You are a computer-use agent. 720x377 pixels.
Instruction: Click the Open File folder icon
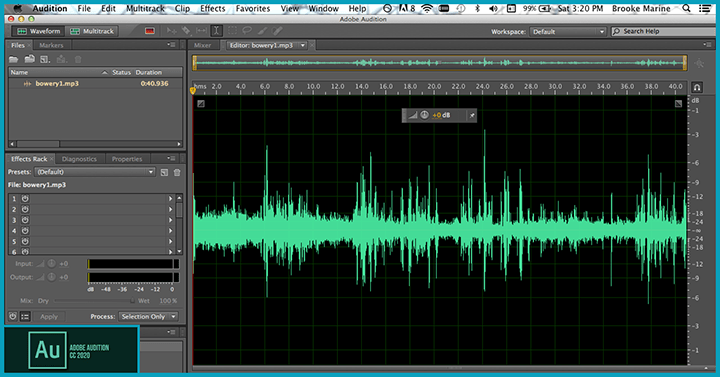(x=14, y=59)
